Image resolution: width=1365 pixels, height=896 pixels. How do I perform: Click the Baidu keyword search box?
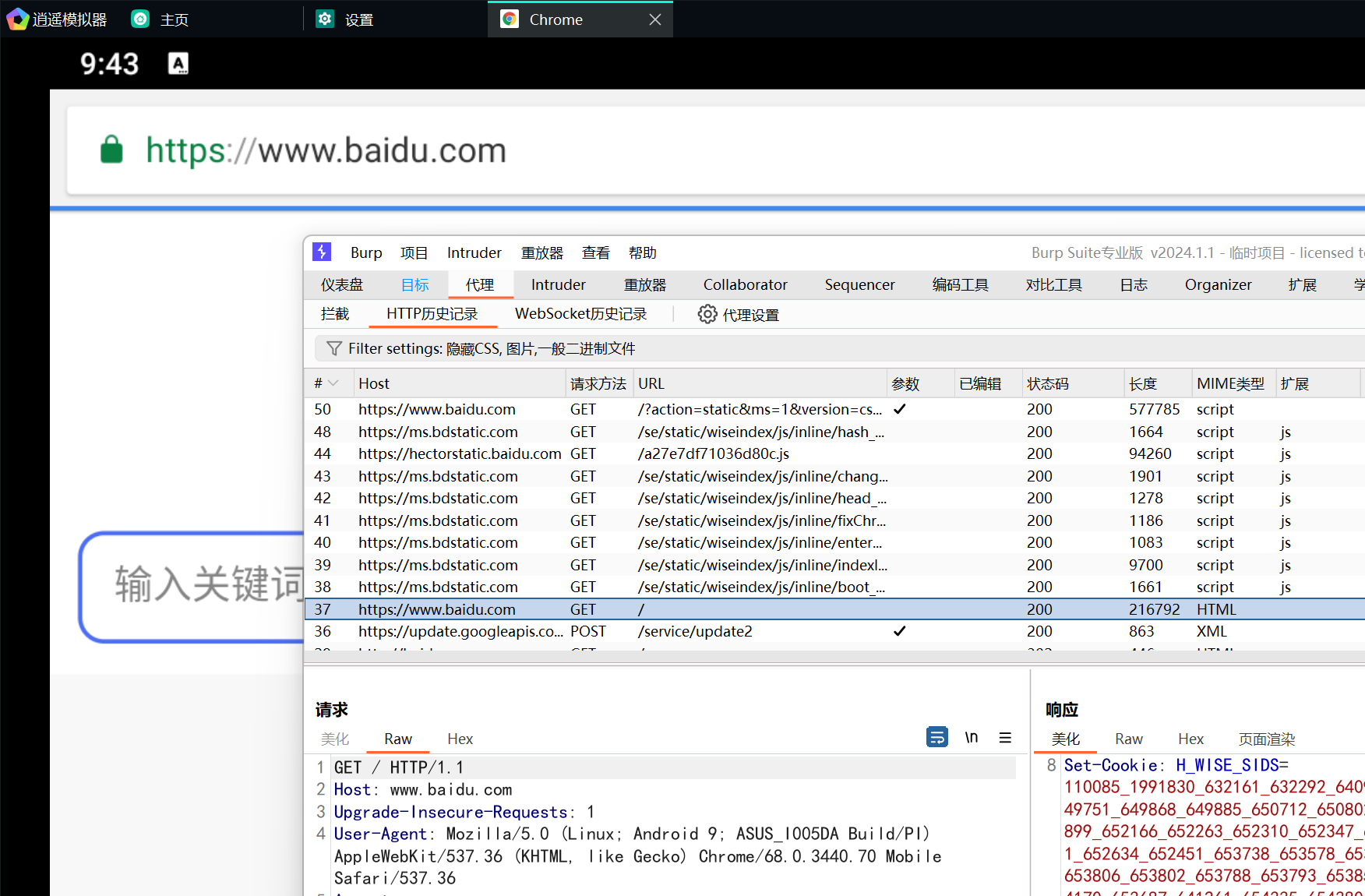pyautogui.click(x=195, y=586)
